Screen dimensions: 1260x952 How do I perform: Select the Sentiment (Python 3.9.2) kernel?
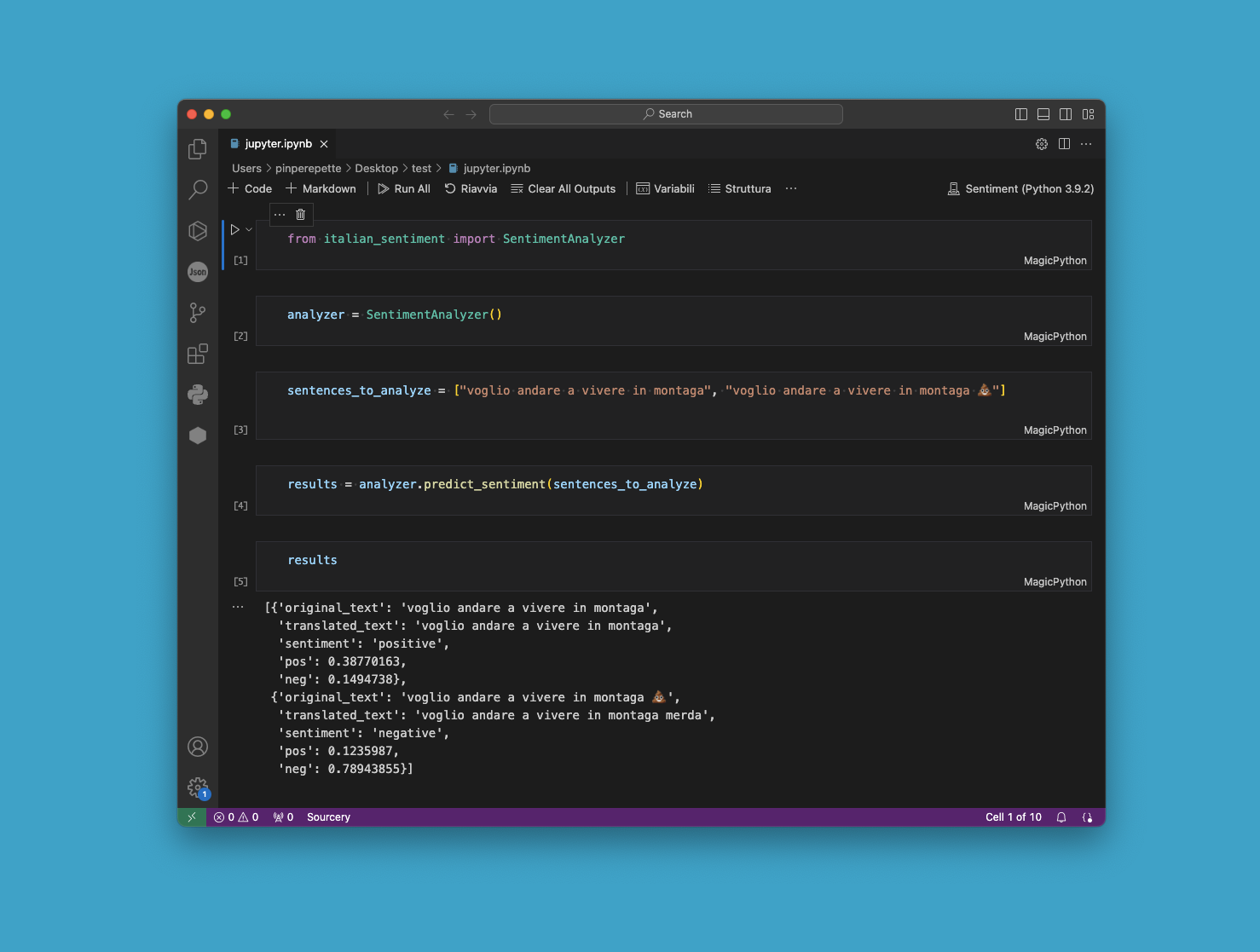(x=1020, y=189)
